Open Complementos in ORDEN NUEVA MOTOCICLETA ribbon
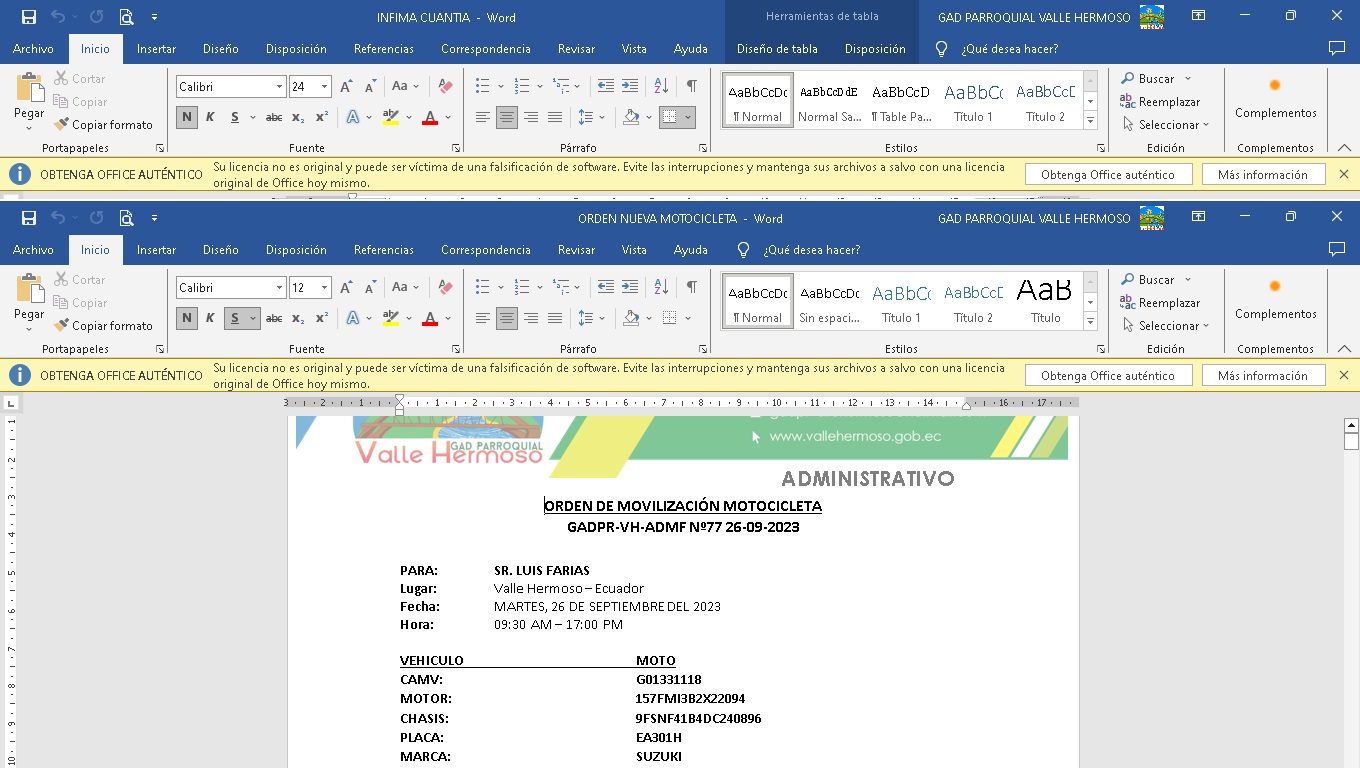 [x=1275, y=298]
